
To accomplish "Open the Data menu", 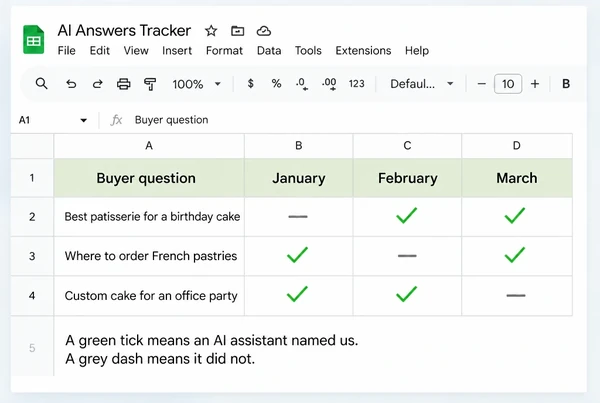I will point(269,51).
